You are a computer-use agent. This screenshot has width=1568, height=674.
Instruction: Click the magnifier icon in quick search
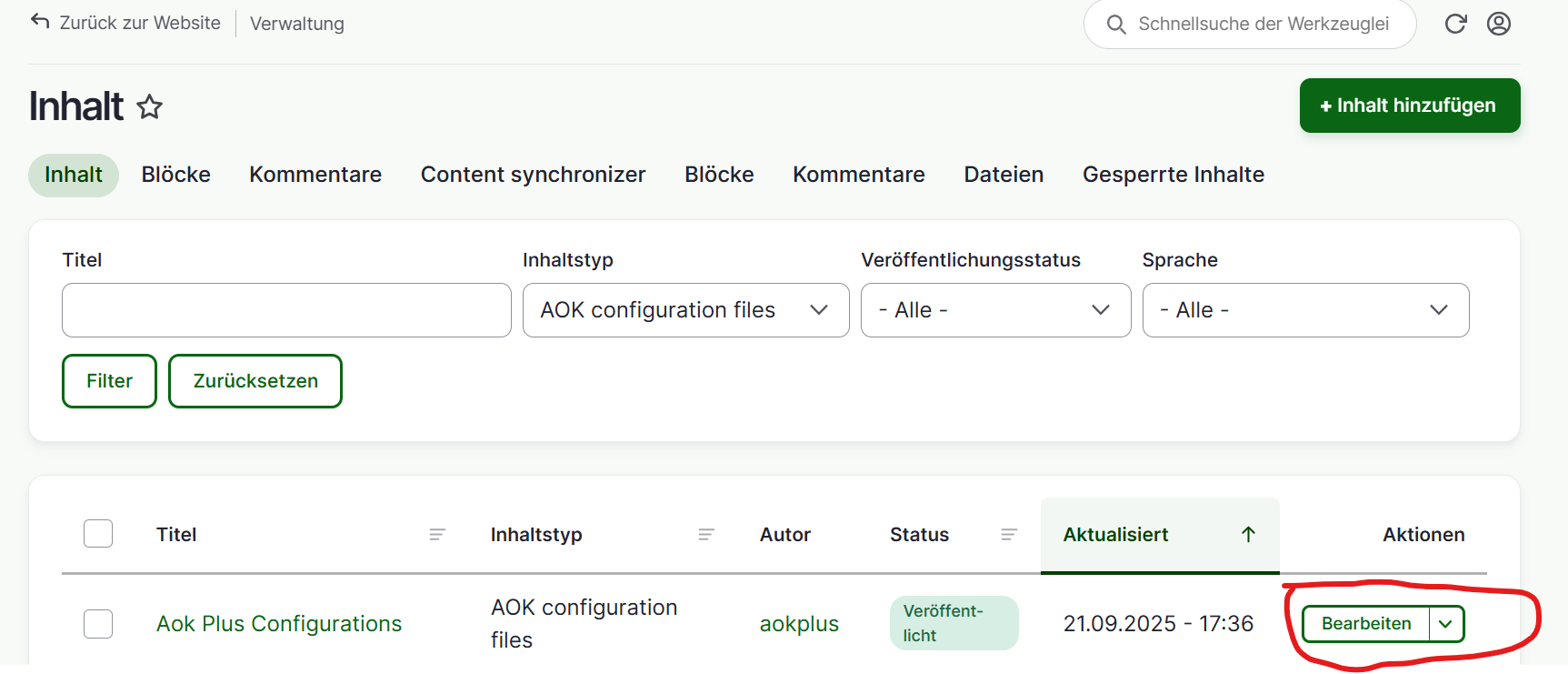1116,25
